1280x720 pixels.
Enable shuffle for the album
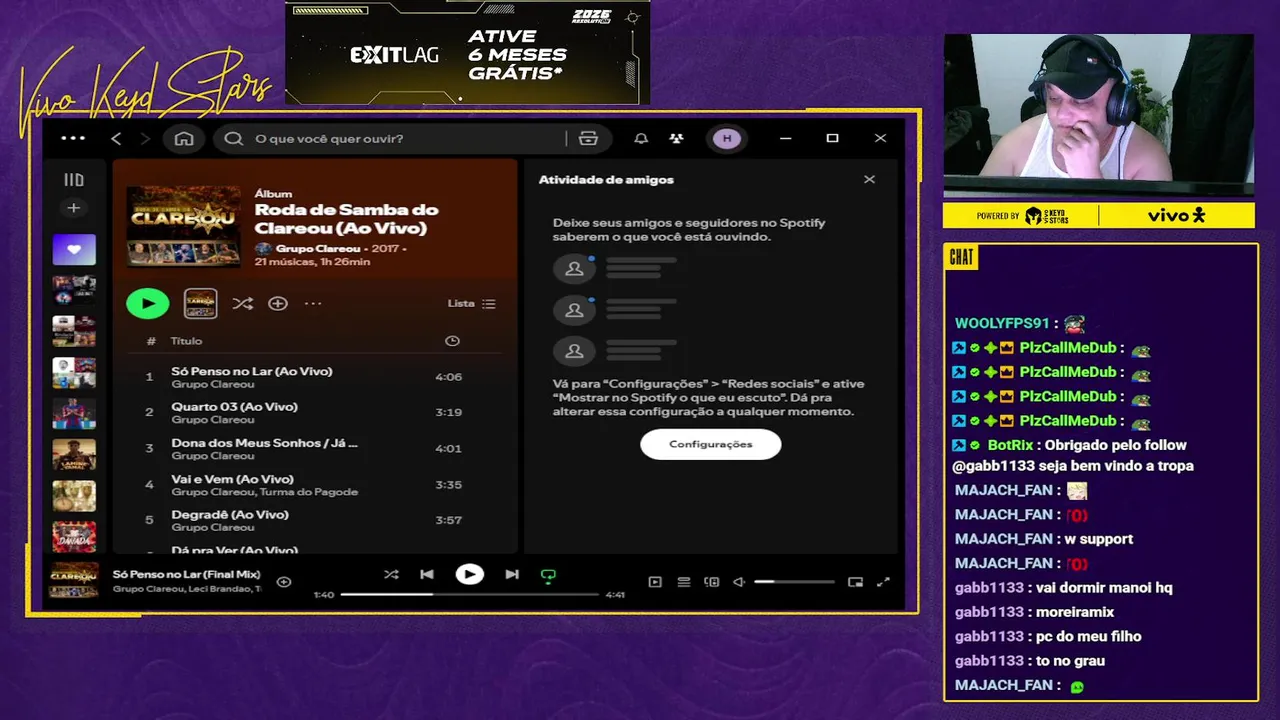point(242,303)
